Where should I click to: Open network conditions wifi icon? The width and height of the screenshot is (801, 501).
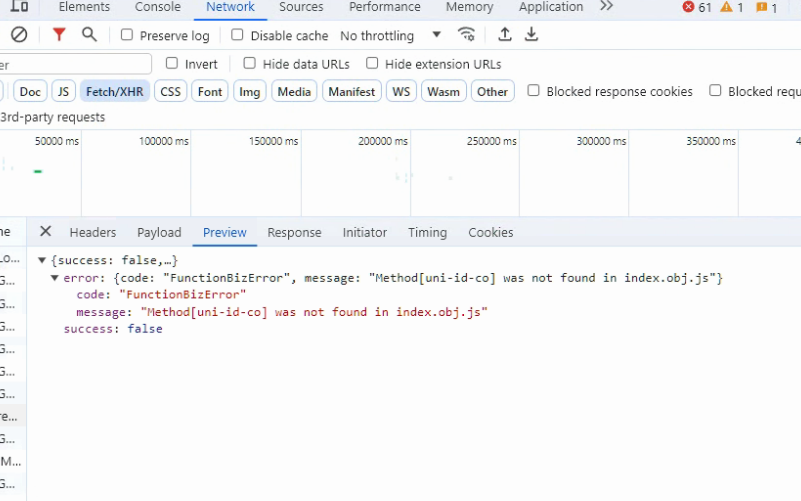click(x=466, y=35)
